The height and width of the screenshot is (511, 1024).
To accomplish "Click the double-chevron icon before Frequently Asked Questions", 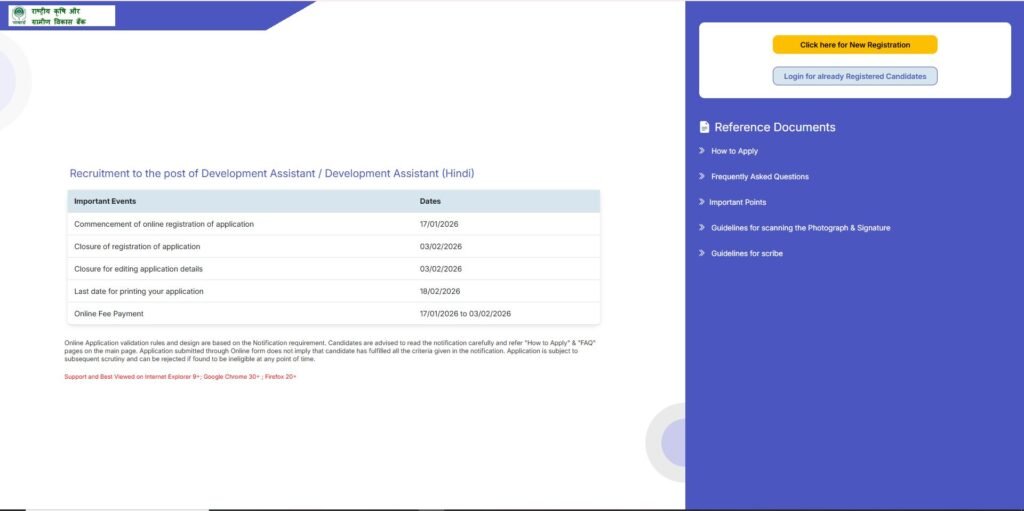I will tap(702, 177).
